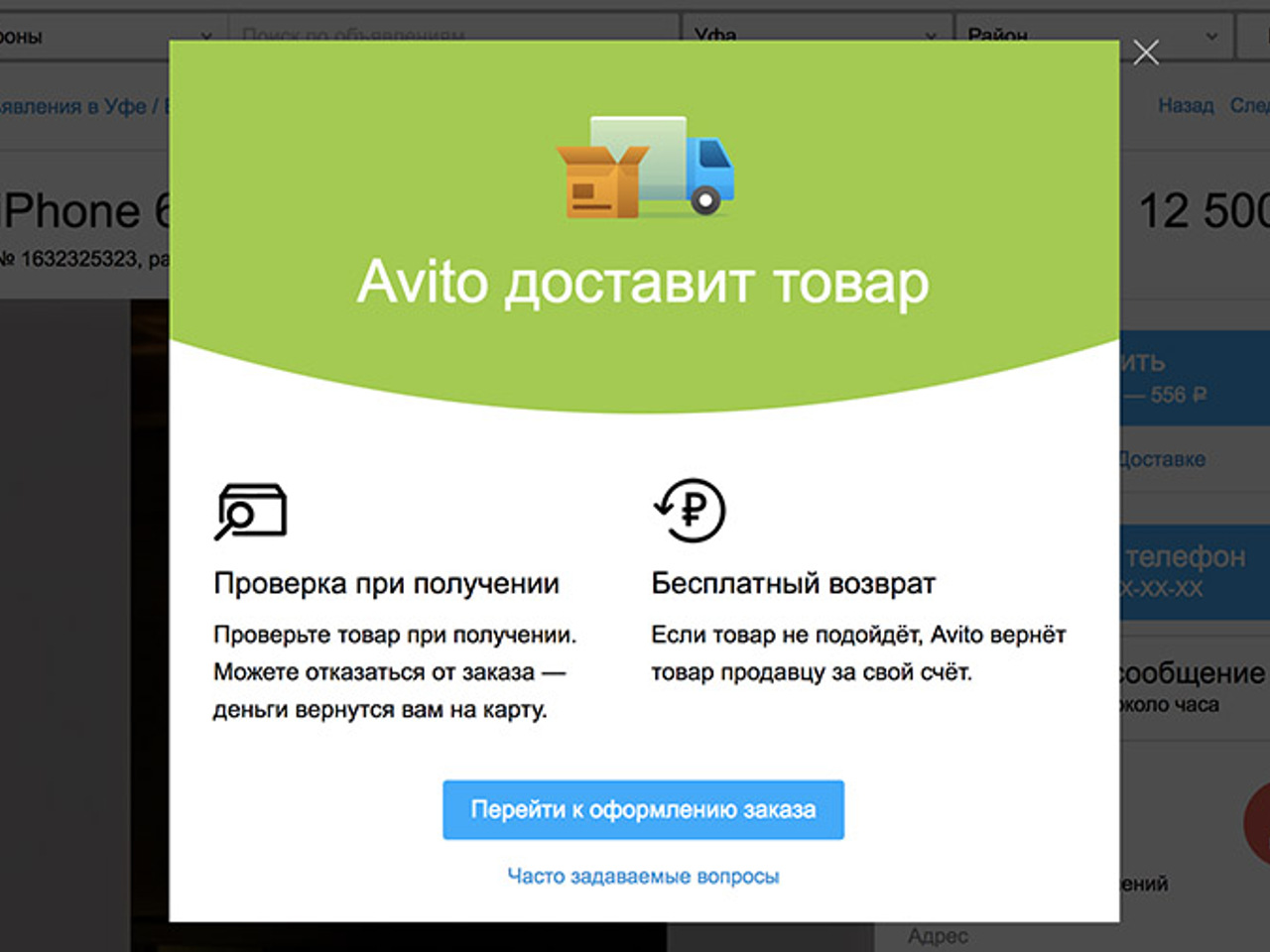Click the orange cardboard box icon

click(x=600, y=182)
